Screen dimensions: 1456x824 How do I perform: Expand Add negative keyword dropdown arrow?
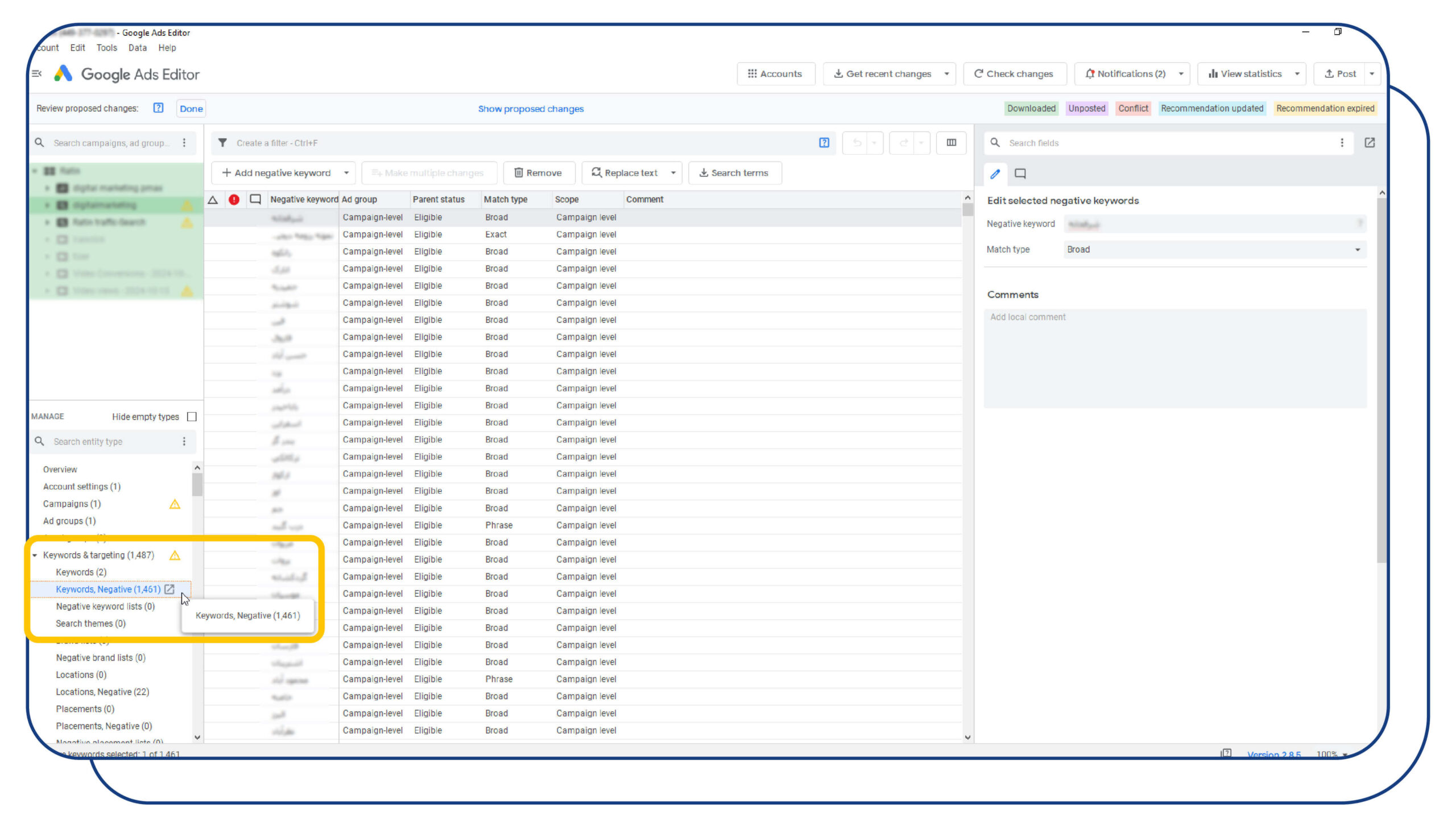click(x=346, y=173)
